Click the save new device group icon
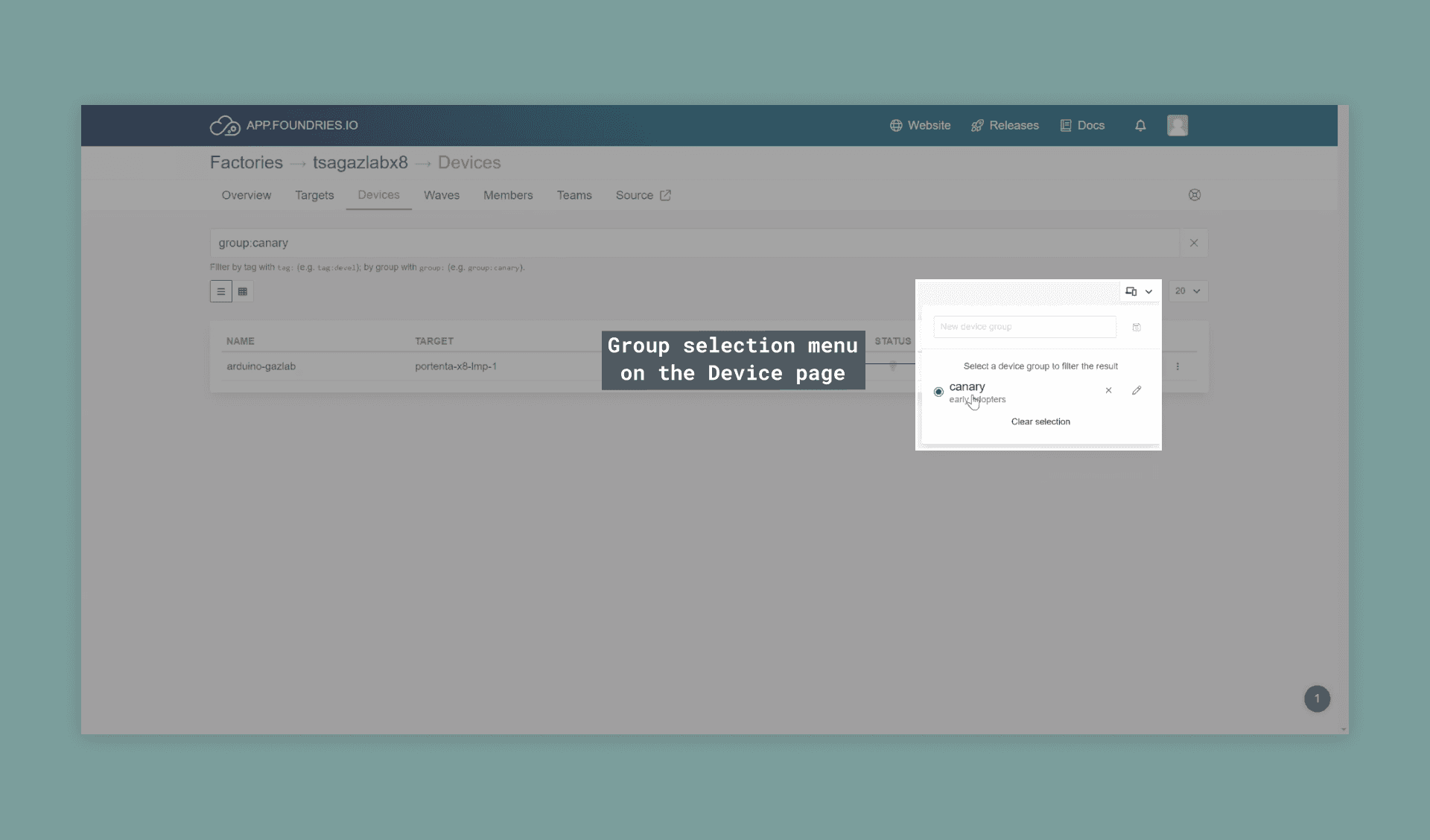Screen dimensions: 1430x840 click(x=1137, y=327)
